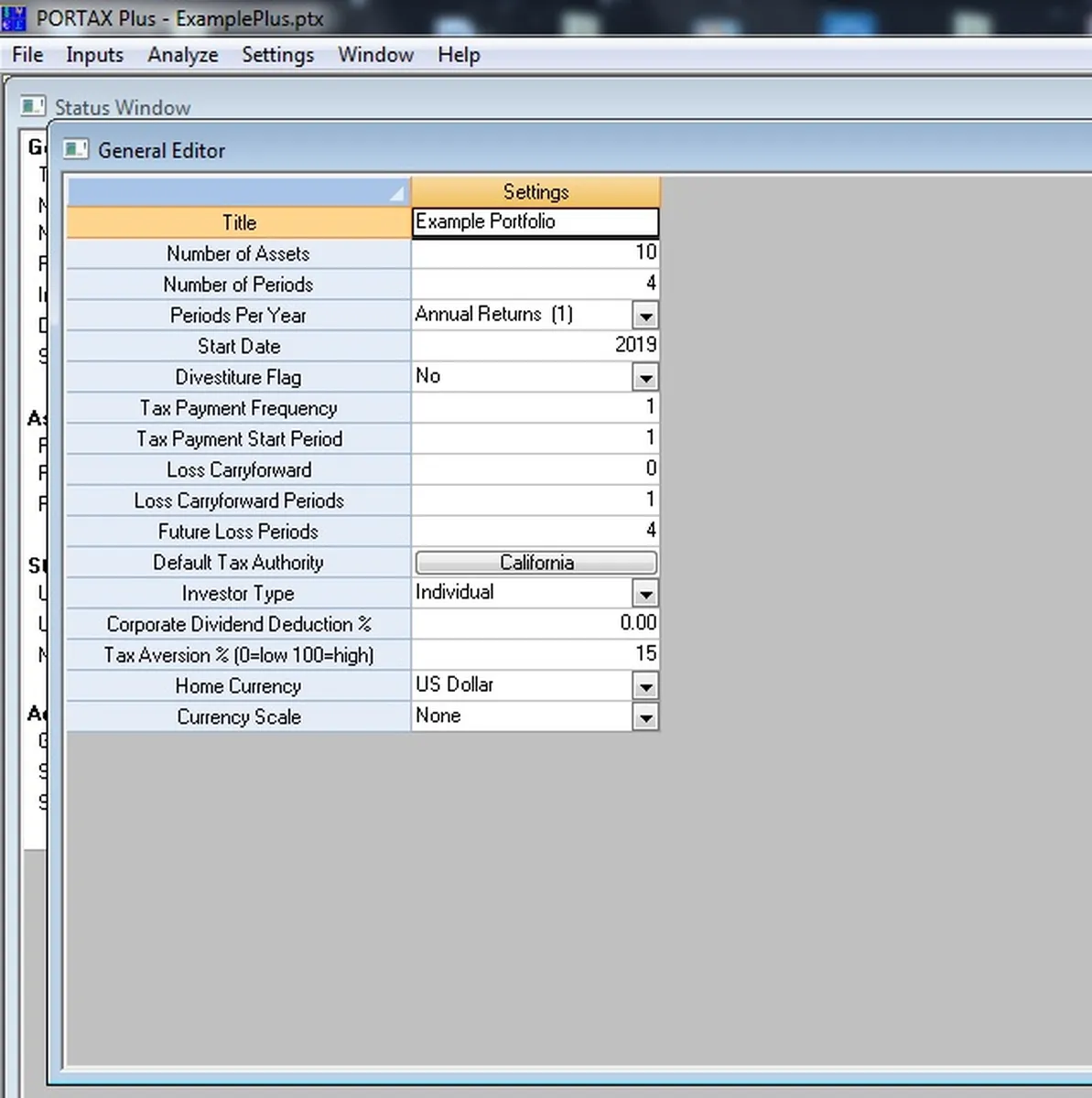Image resolution: width=1092 pixels, height=1098 pixels.
Task: Click the Investor Type row label
Action: (239, 594)
